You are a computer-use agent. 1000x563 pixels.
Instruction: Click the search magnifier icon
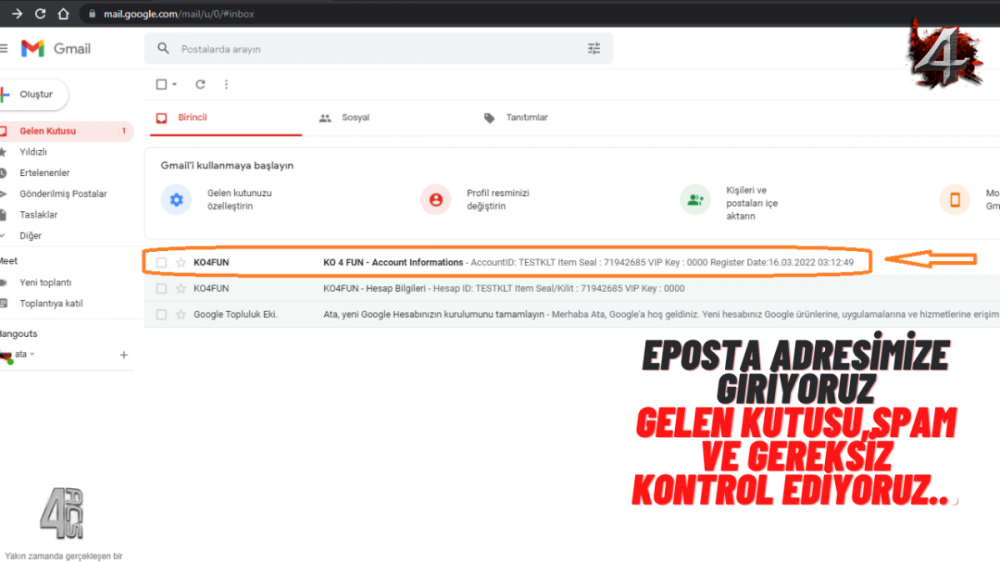point(163,48)
